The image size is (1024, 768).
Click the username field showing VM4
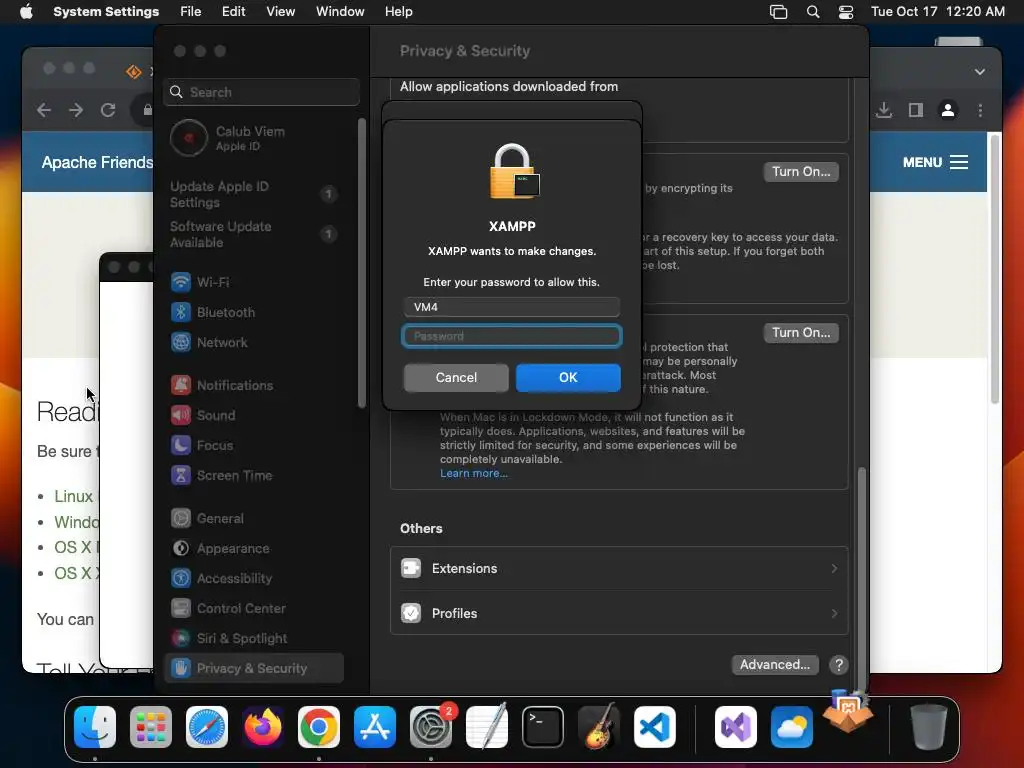[x=512, y=307]
